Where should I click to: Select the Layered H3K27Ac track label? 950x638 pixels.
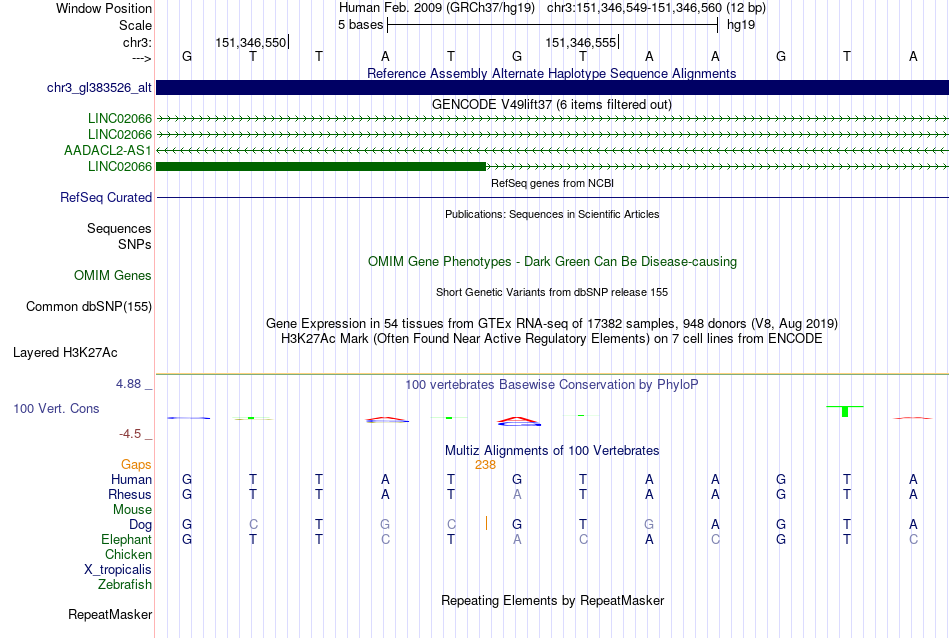point(65,353)
